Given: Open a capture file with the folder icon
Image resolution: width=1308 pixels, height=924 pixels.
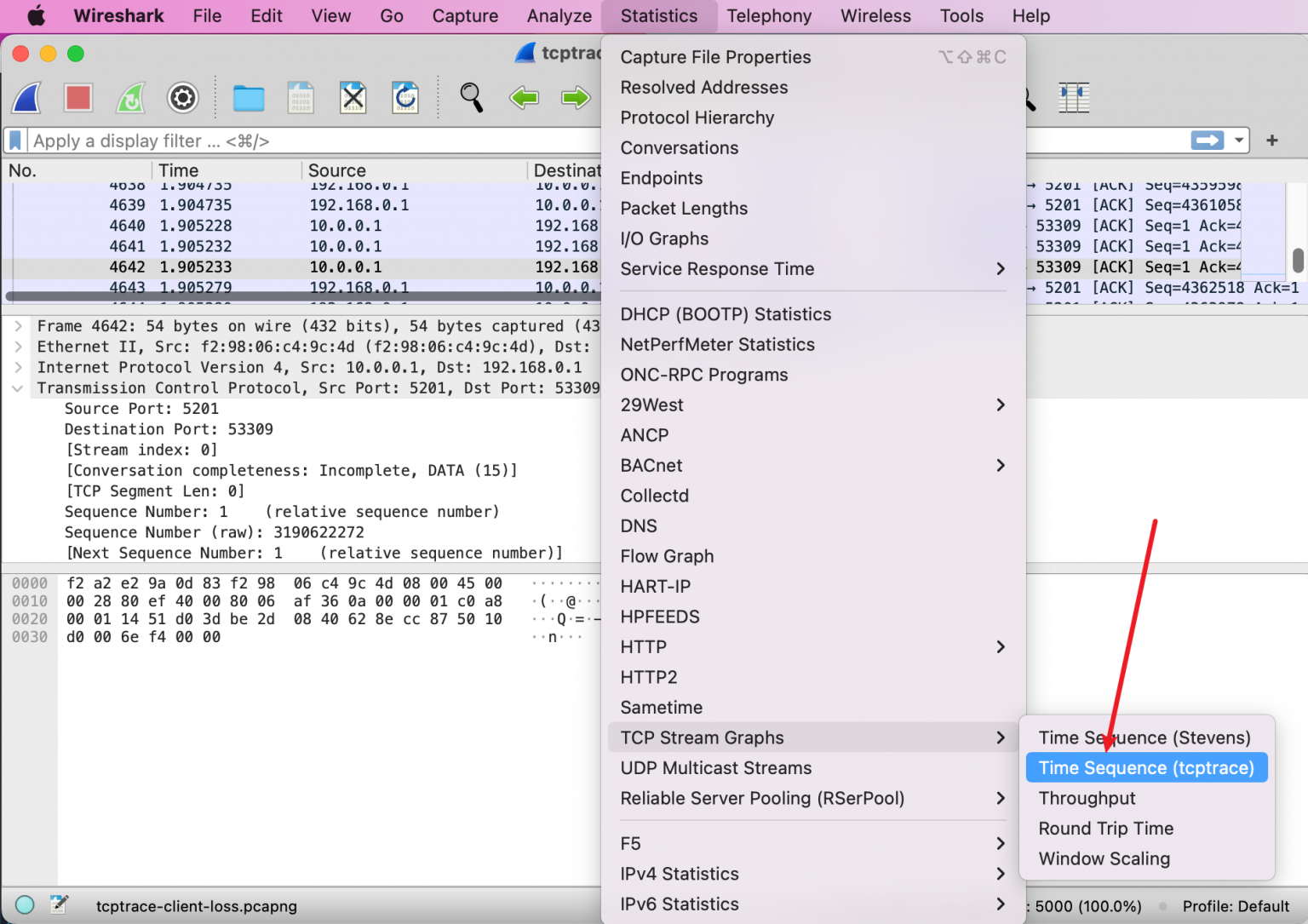Looking at the screenshot, I should [248, 98].
